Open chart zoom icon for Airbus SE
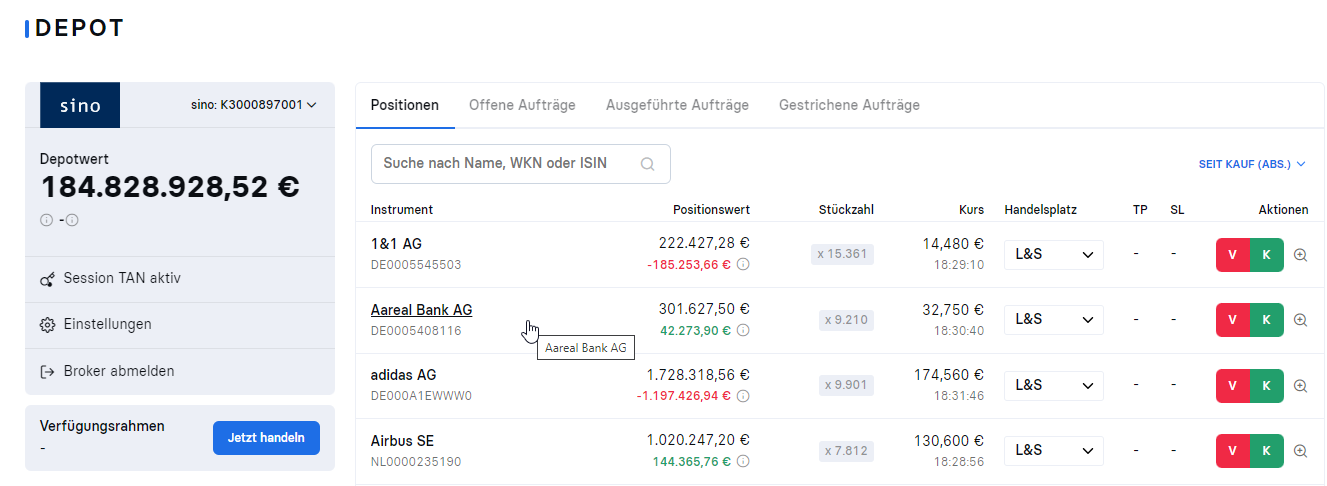The height and width of the screenshot is (486, 1327). [x=1300, y=451]
